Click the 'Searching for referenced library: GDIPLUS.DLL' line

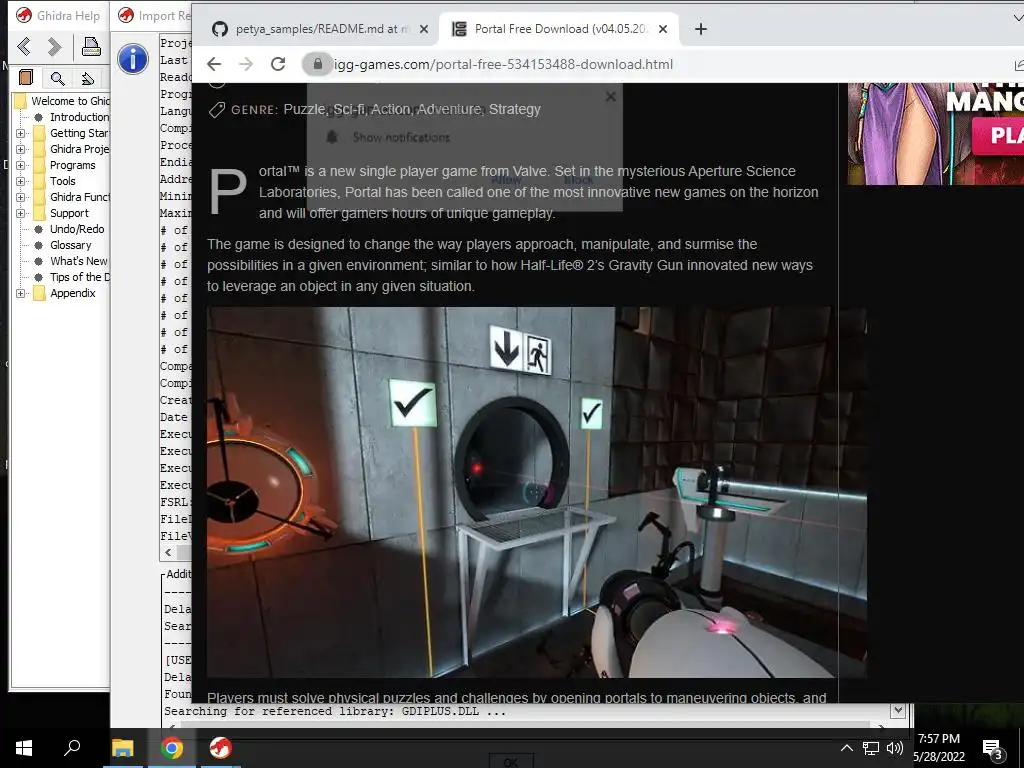[x=335, y=711]
